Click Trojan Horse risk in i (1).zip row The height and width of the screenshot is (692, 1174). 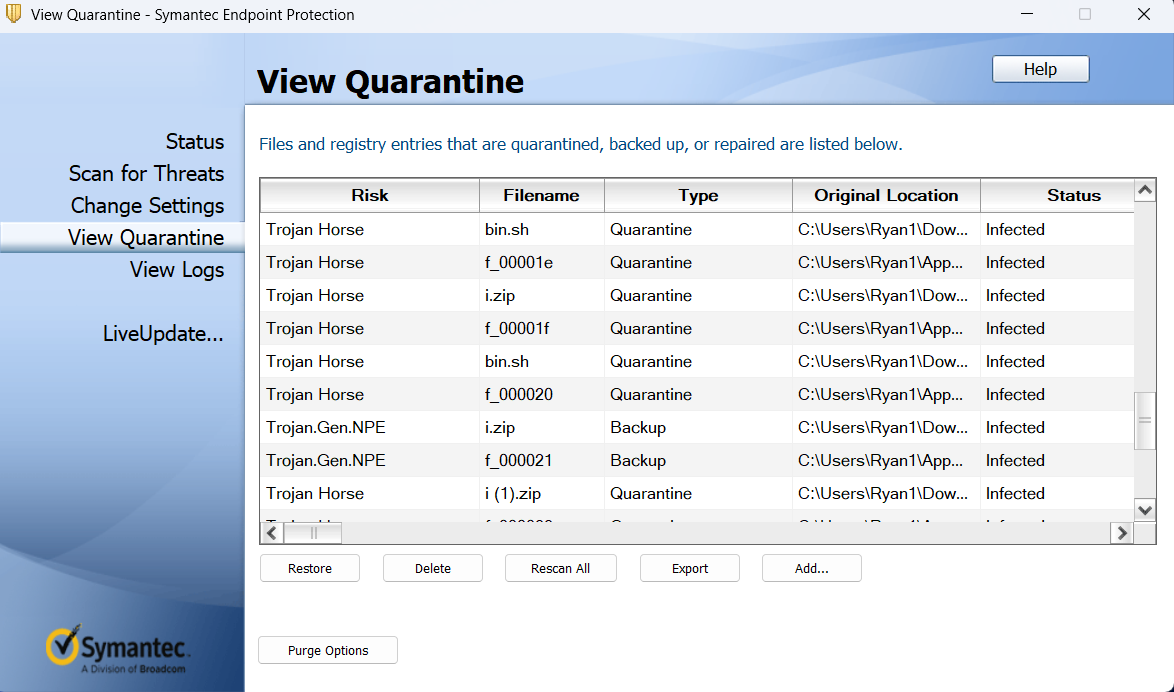tap(315, 494)
